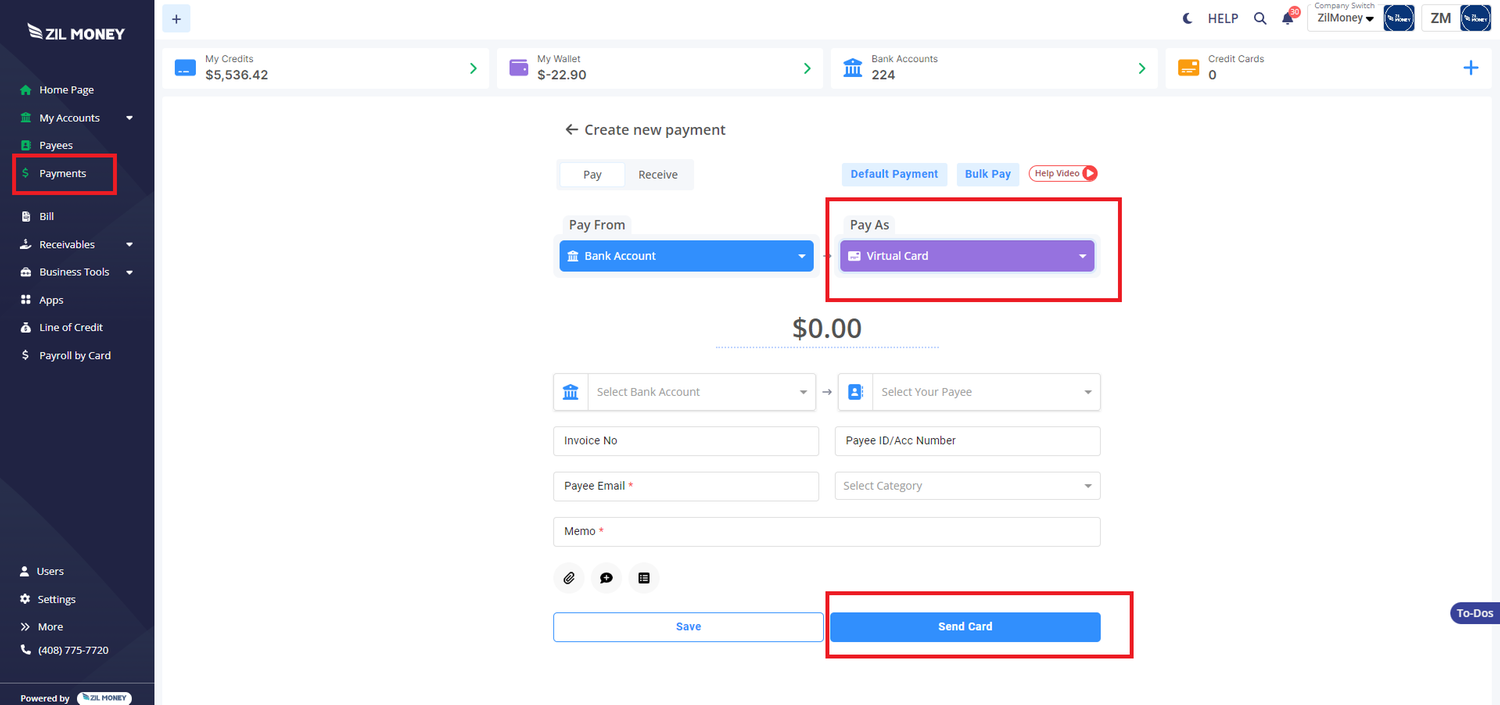The width and height of the screenshot is (1500, 705).
Task: Click the phone number (408) 775-7720
Action: 74,650
